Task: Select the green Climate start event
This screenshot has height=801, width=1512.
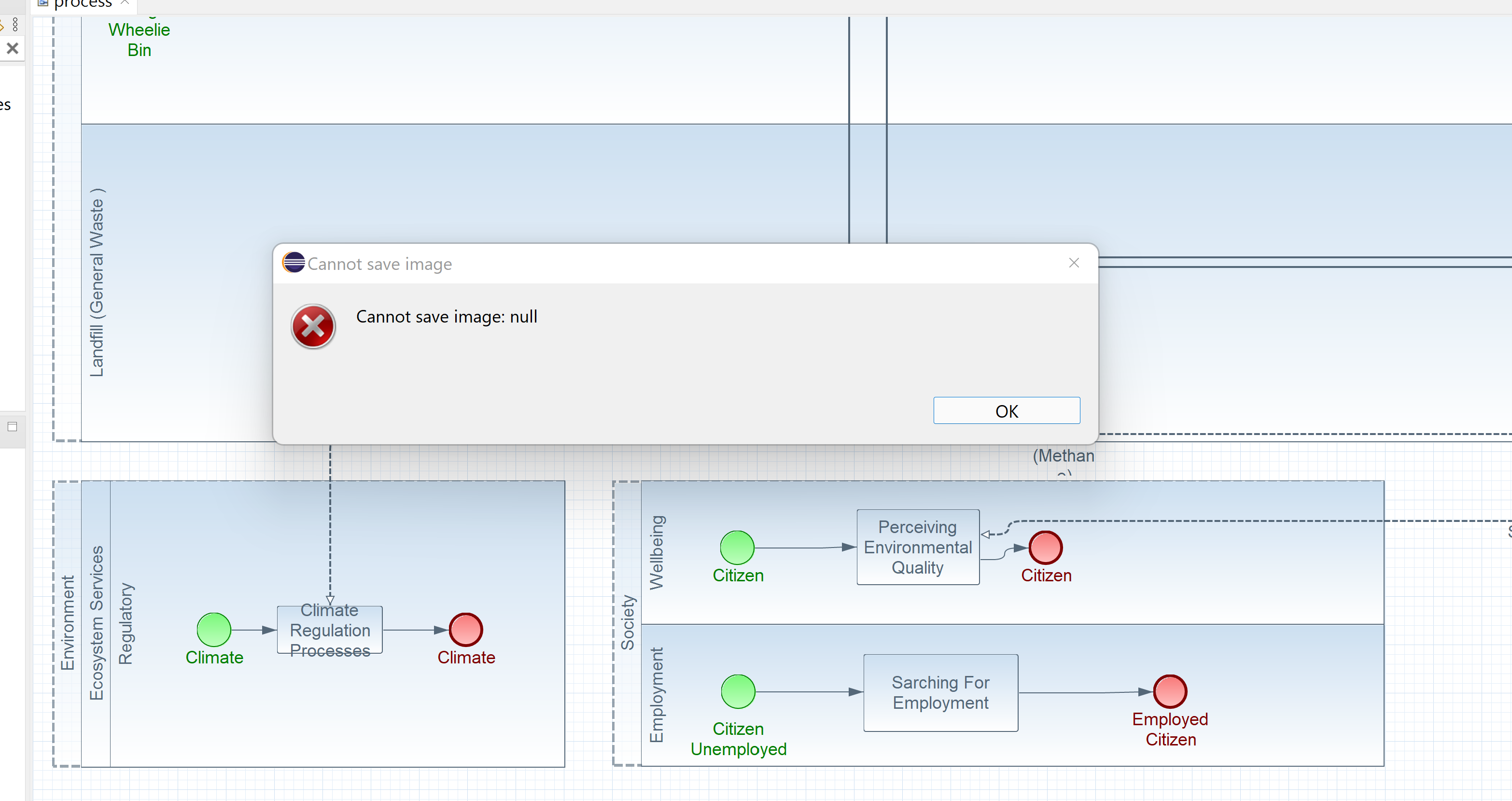Action: tap(214, 630)
